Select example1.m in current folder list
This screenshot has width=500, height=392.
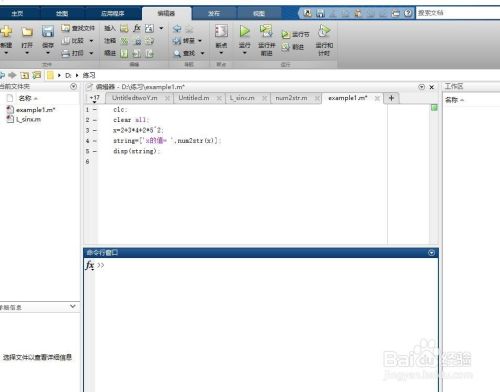click(35, 110)
